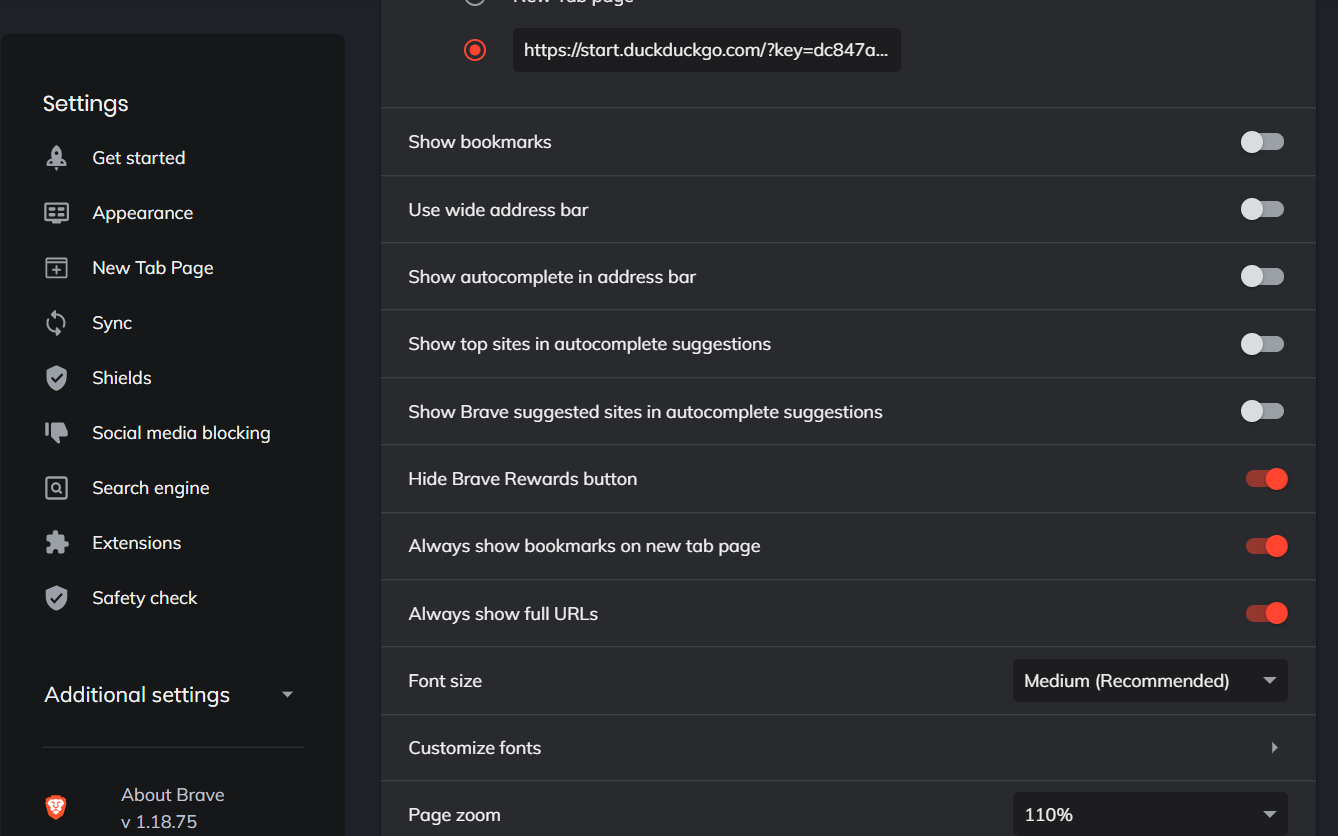Turn off Hide Brave Rewards button toggle
Viewport: 1338px width, 836px height.
[x=1266, y=479]
